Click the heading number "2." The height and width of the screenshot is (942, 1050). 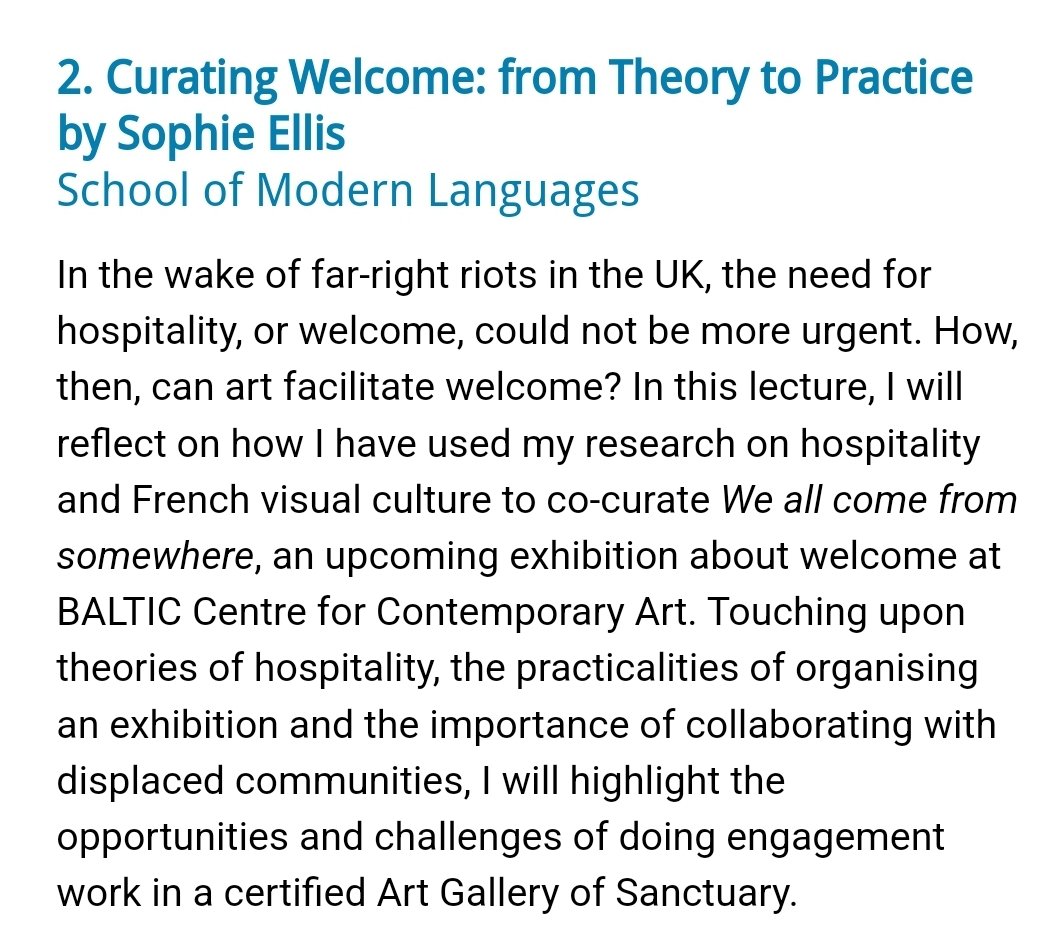tap(72, 77)
